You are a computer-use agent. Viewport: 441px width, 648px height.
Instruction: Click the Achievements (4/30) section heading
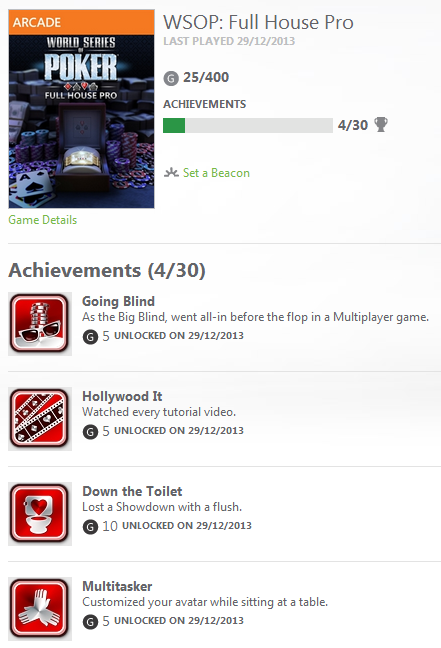(x=107, y=270)
